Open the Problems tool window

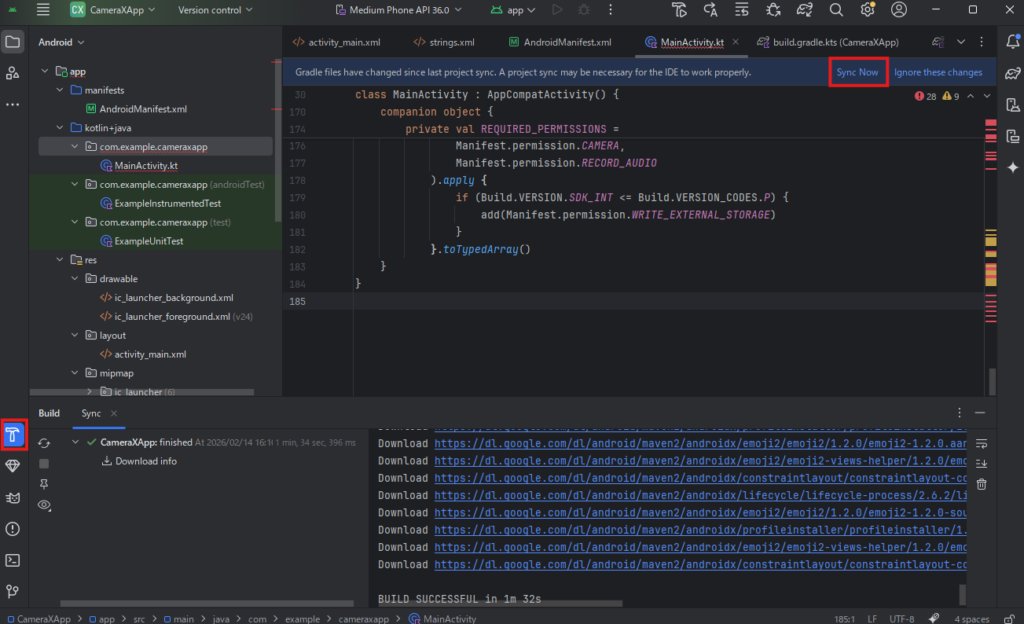tap(13, 529)
